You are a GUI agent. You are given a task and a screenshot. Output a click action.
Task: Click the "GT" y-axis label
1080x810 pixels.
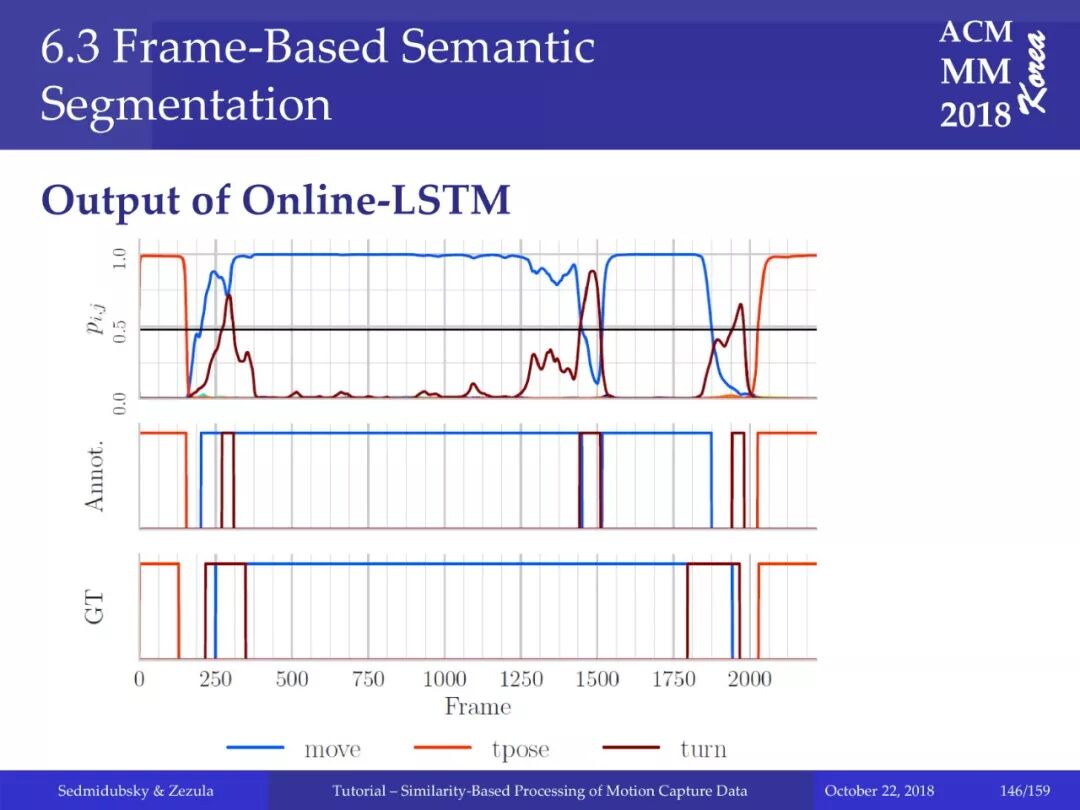pyautogui.click(x=95, y=607)
